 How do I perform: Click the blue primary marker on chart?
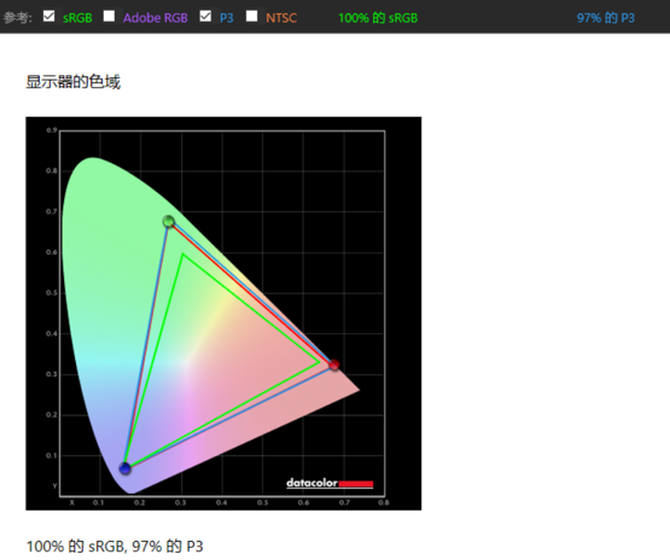coord(125,468)
